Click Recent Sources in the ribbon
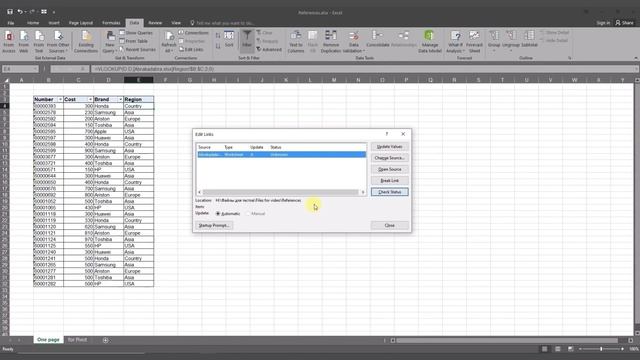 pyautogui.click(x=138, y=49)
